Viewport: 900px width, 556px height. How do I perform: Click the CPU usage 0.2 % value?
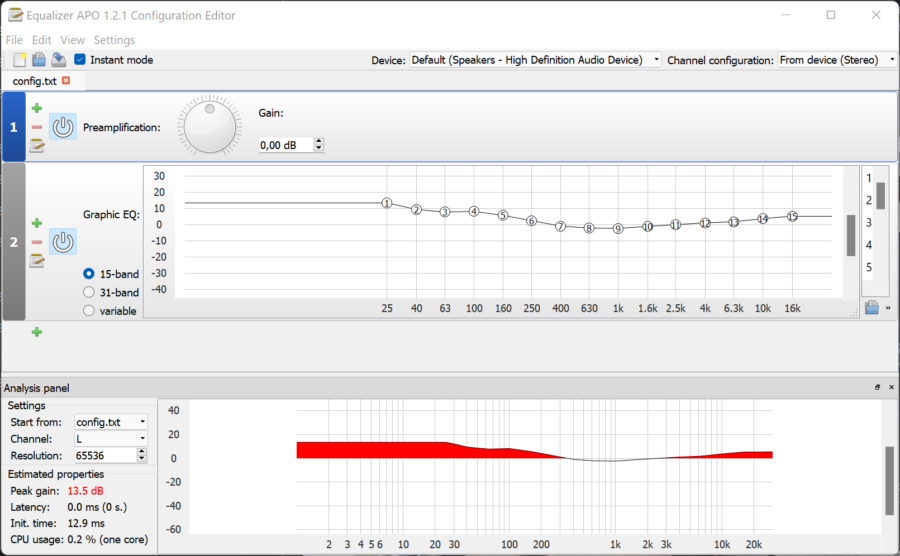coord(107,539)
